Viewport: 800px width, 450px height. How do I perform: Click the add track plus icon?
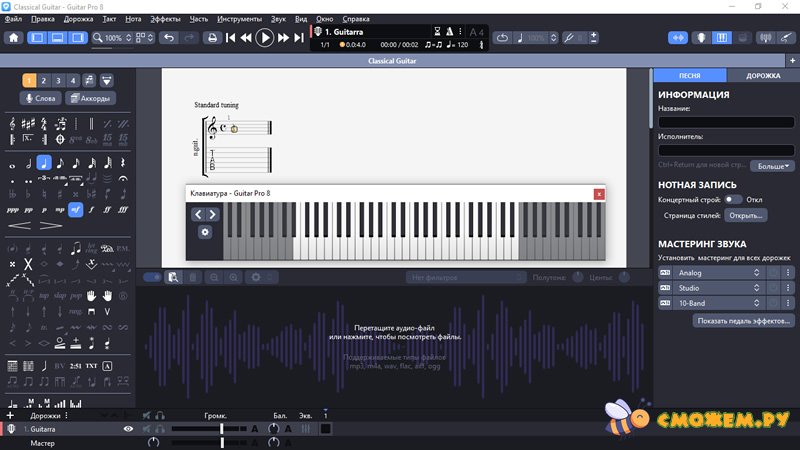coord(10,415)
